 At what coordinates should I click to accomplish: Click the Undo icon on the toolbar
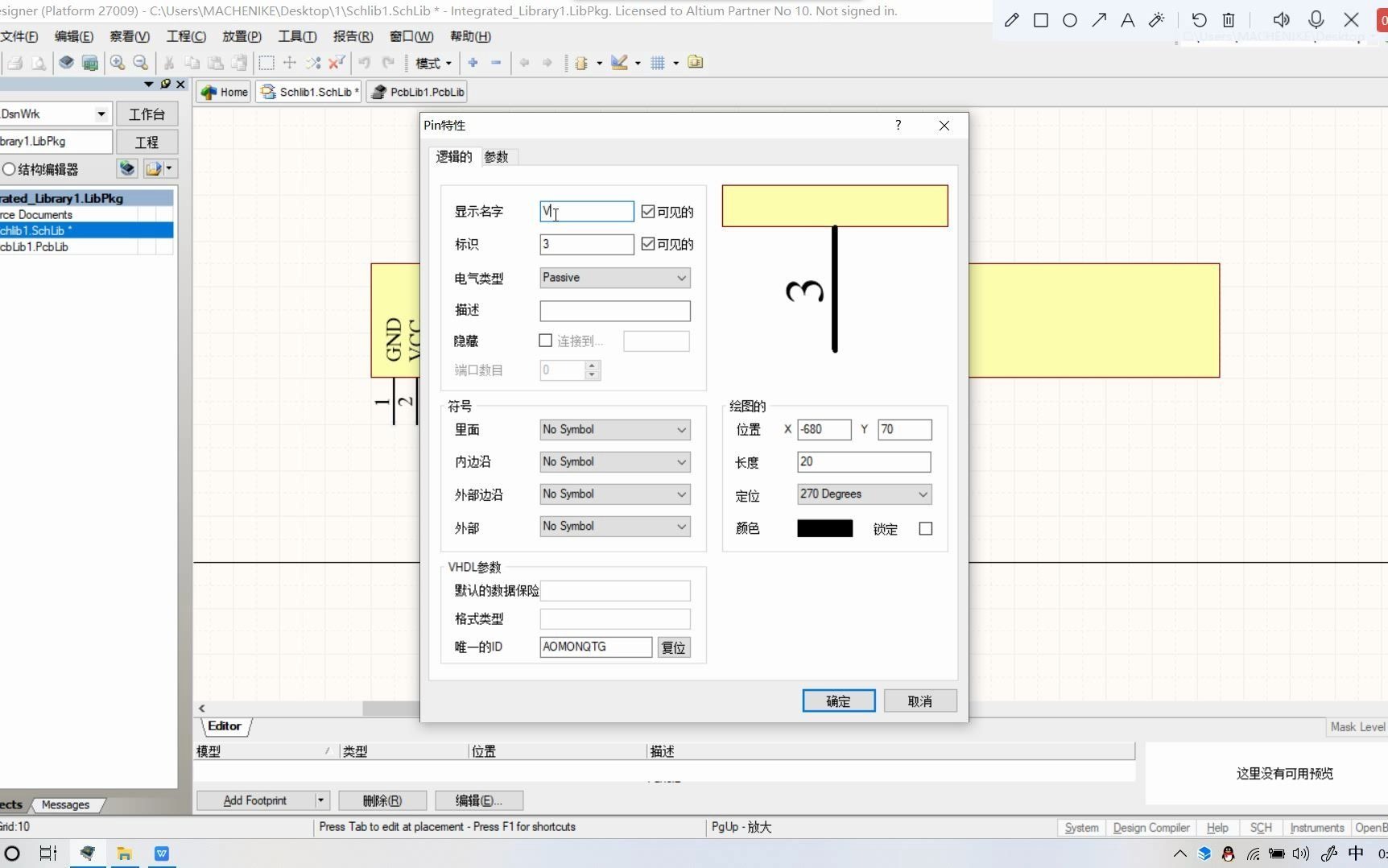pos(365,63)
